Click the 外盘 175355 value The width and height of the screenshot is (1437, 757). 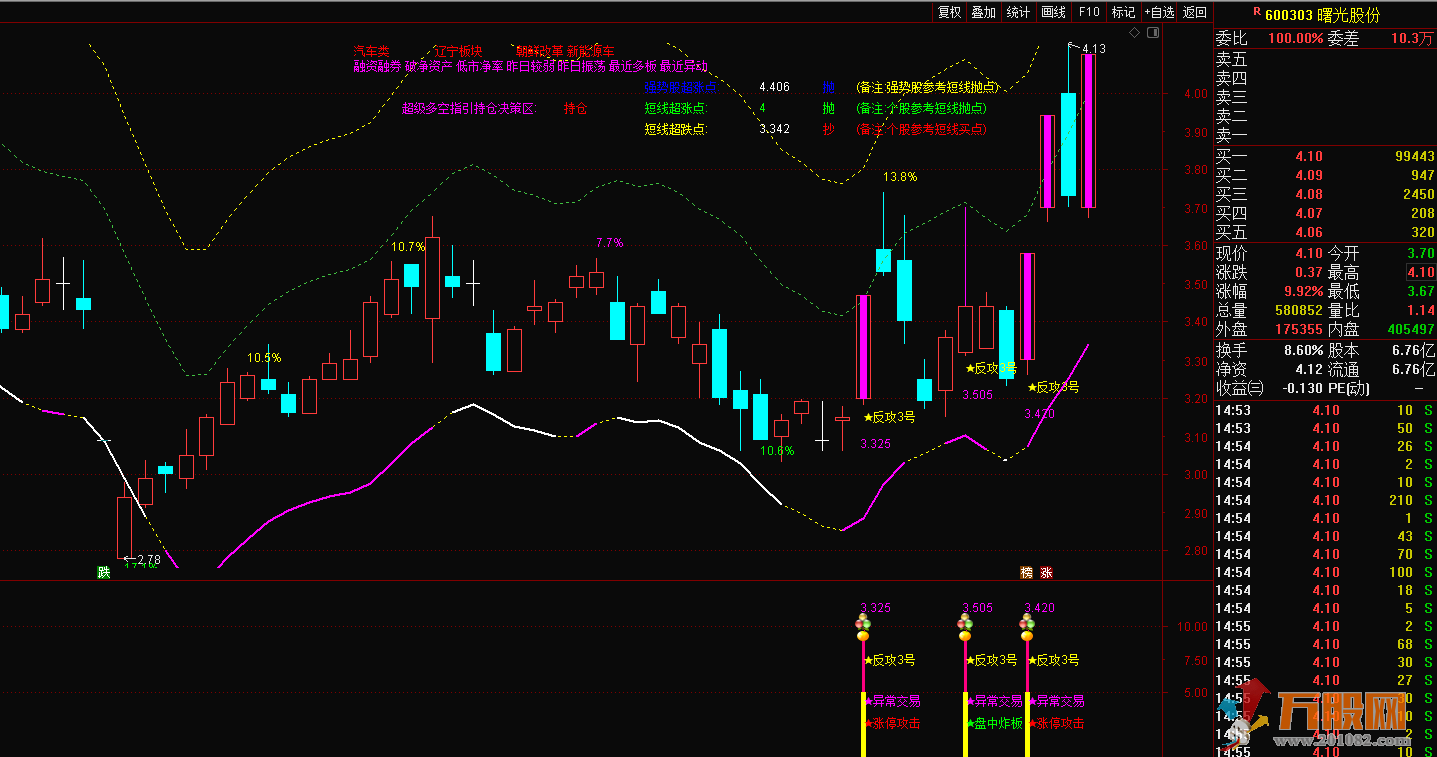point(1298,330)
